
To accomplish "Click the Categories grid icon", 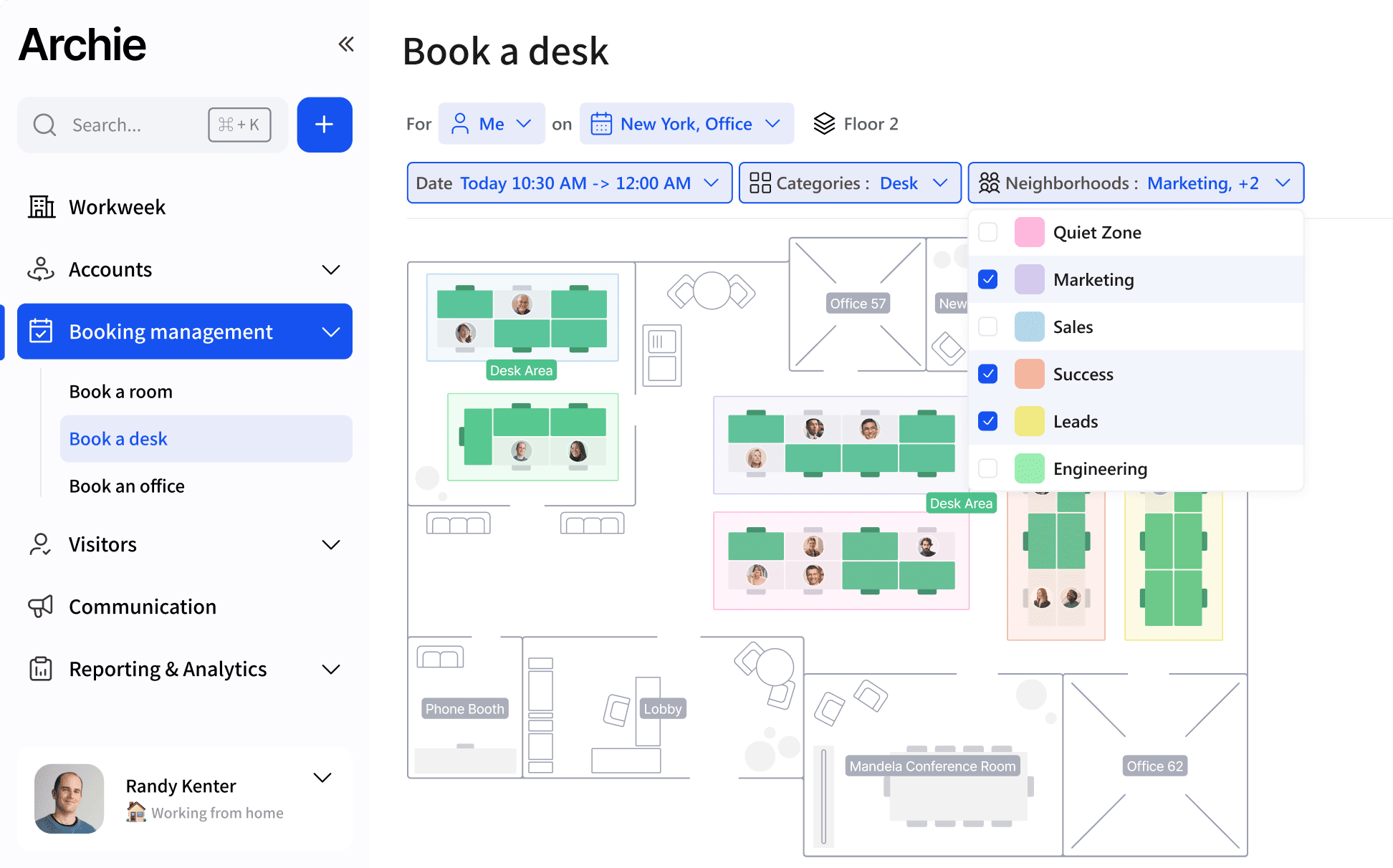I will [760, 183].
